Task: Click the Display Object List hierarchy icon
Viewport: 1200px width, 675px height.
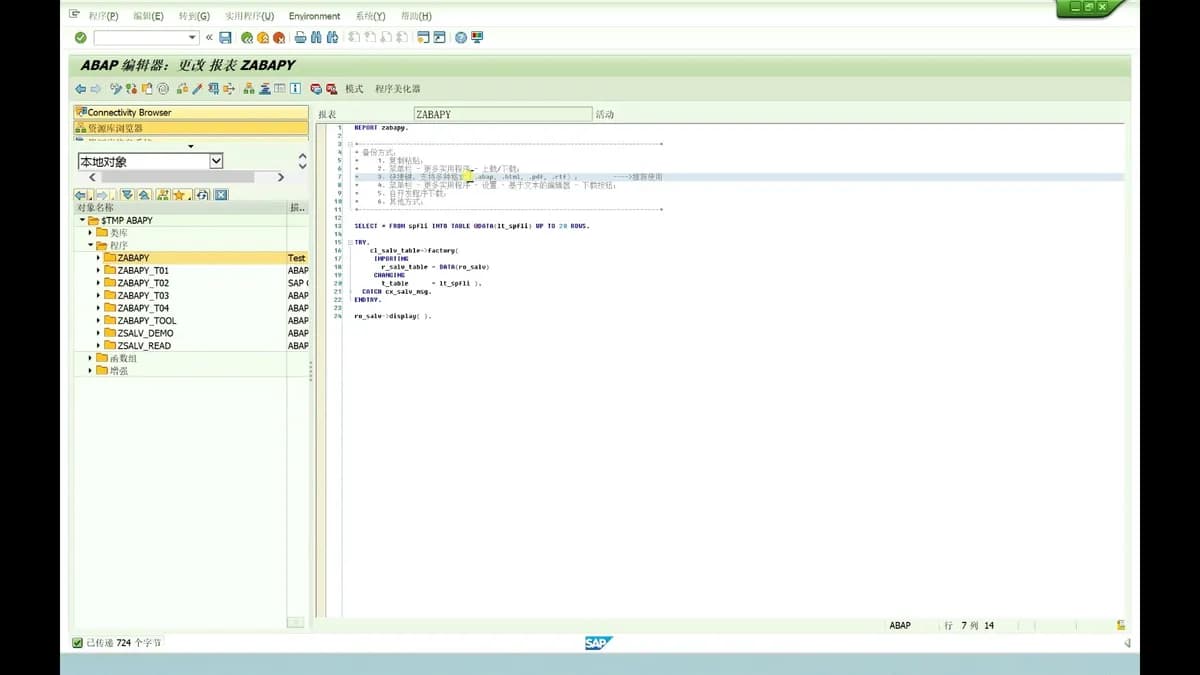Action: pos(249,89)
